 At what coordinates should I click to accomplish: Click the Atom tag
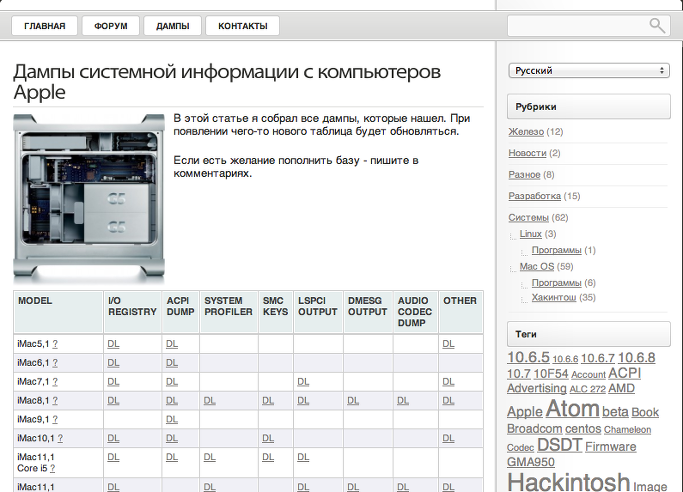[x=572, y=409]
